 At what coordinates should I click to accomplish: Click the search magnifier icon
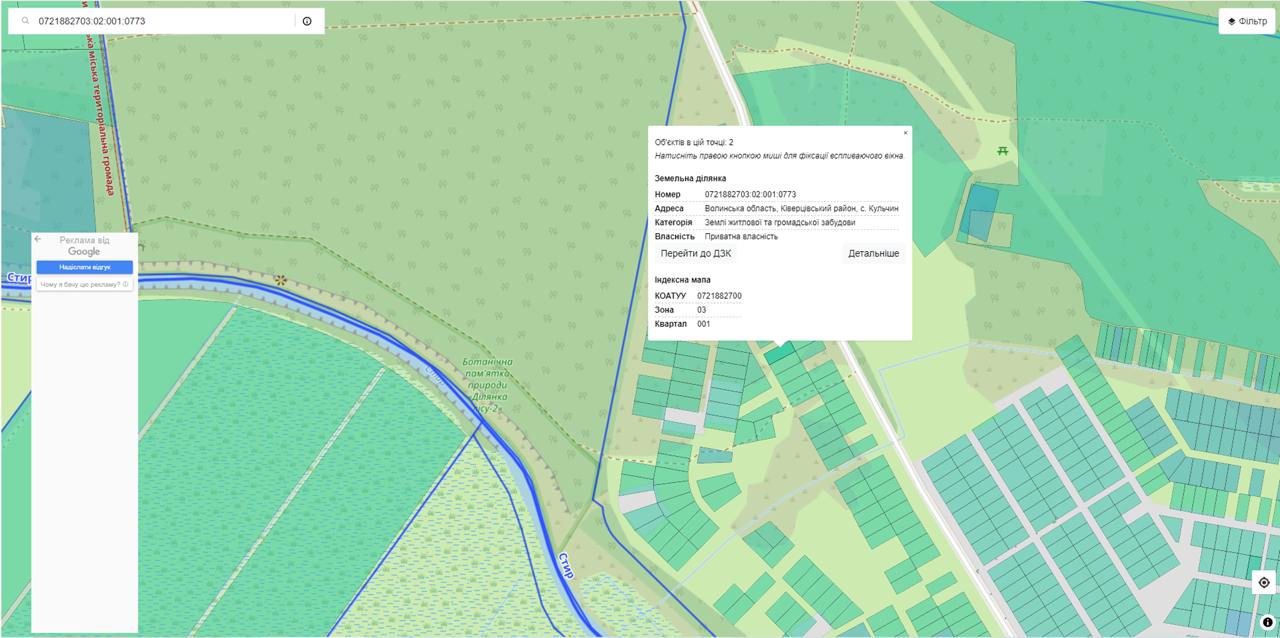(x=25, y=21)
